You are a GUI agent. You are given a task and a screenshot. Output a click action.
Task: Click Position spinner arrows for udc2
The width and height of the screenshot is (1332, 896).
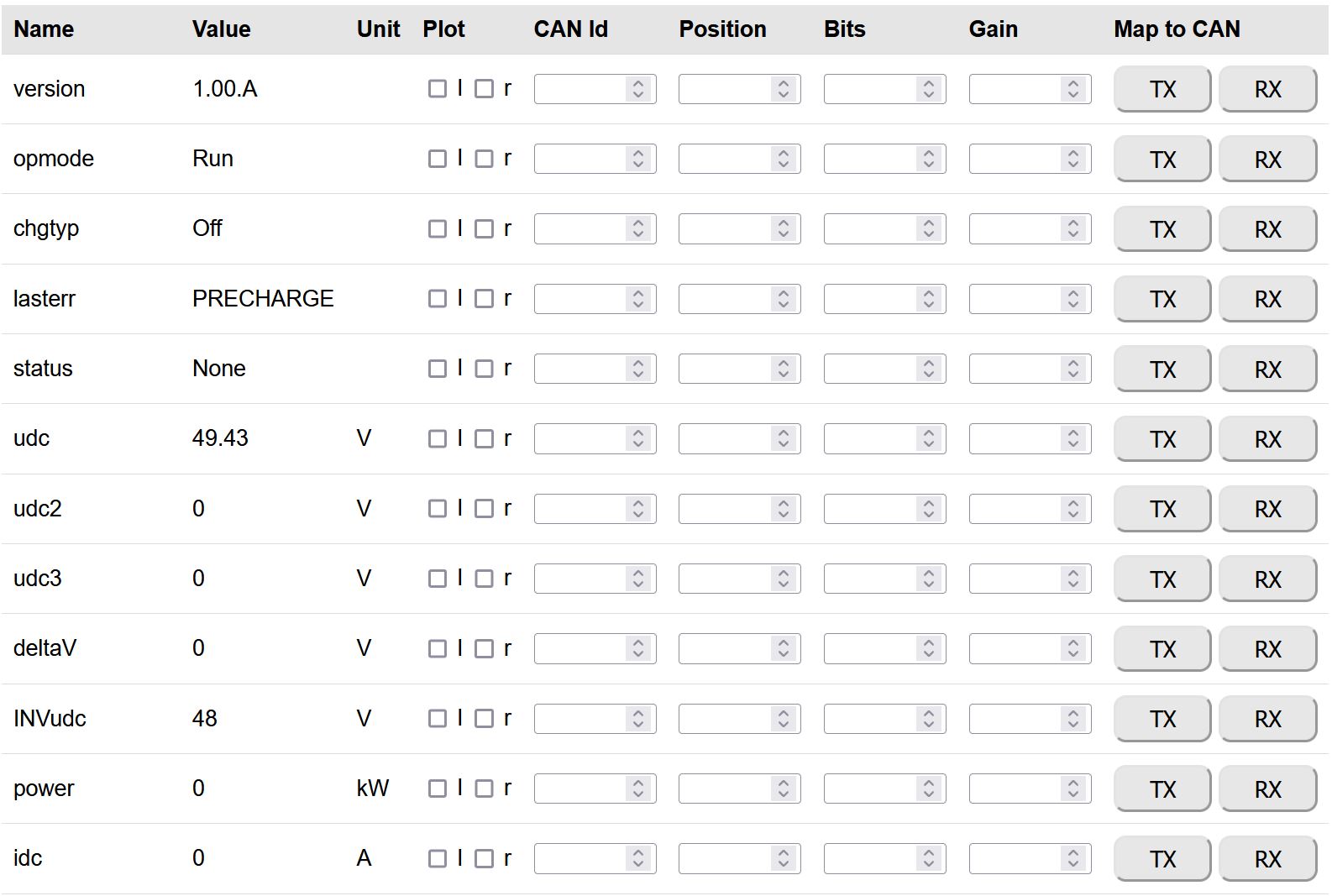[x=783, y=509]
